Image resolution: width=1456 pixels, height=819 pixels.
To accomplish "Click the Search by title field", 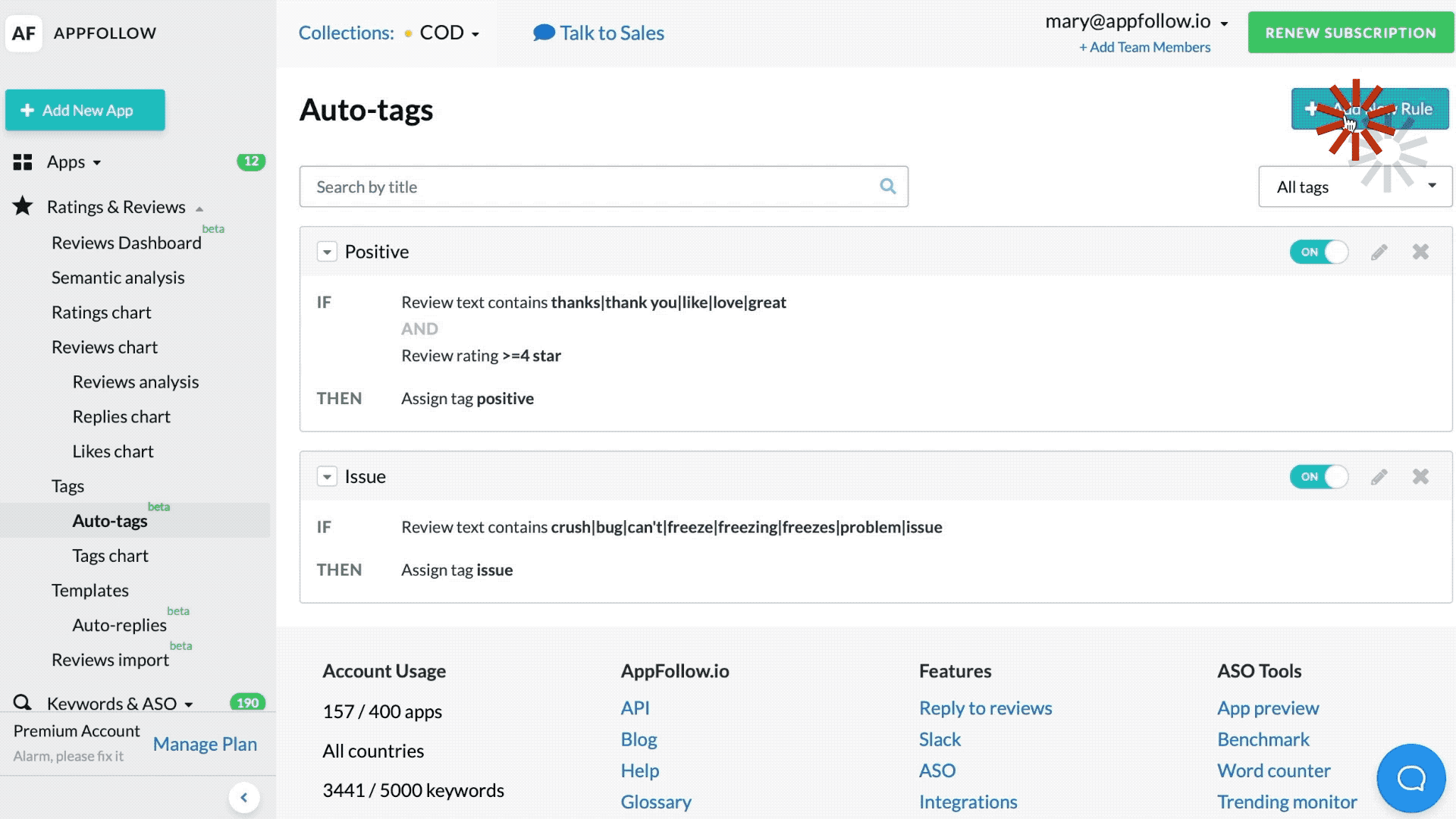I will tap(591, 187).
